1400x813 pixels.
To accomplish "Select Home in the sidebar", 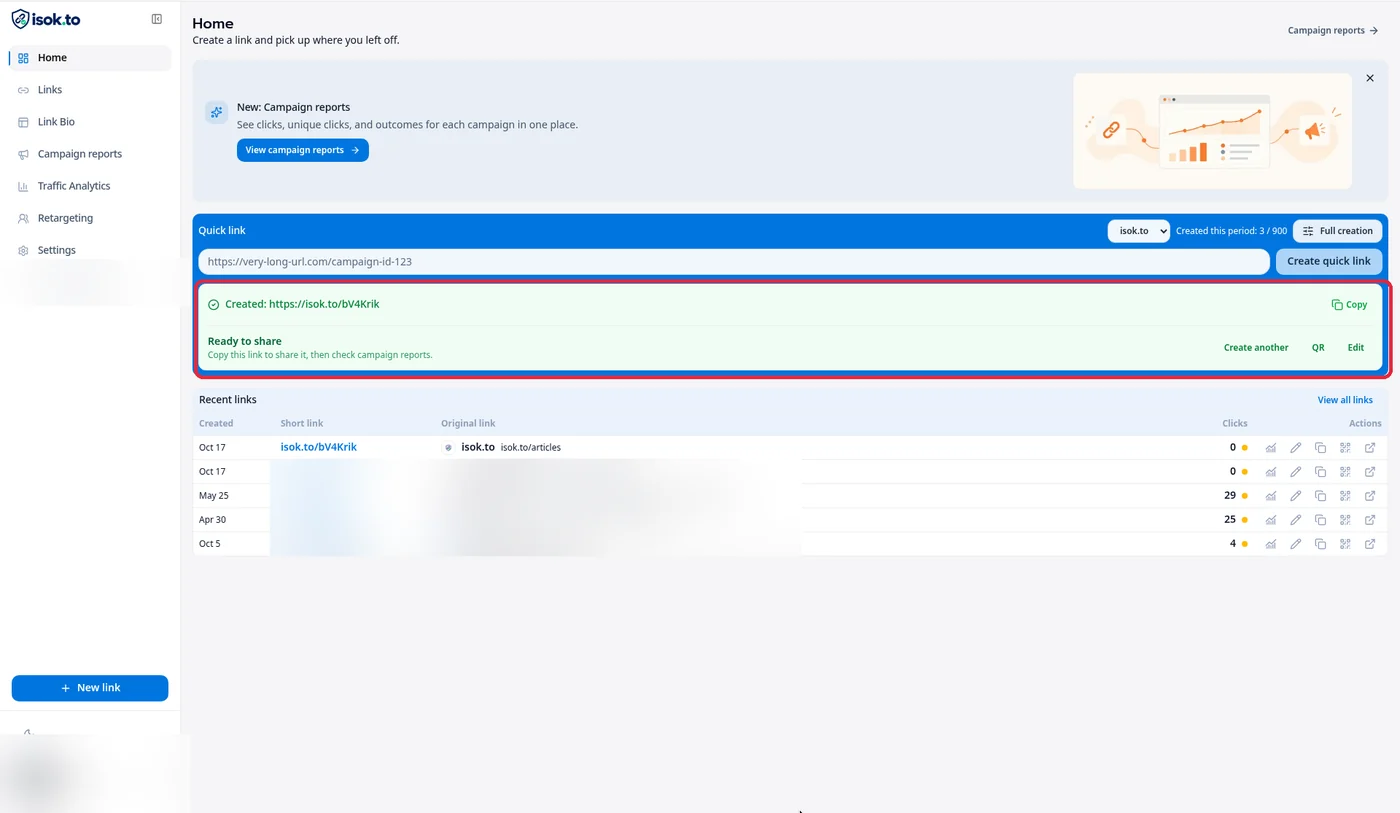I will point(90,58).
